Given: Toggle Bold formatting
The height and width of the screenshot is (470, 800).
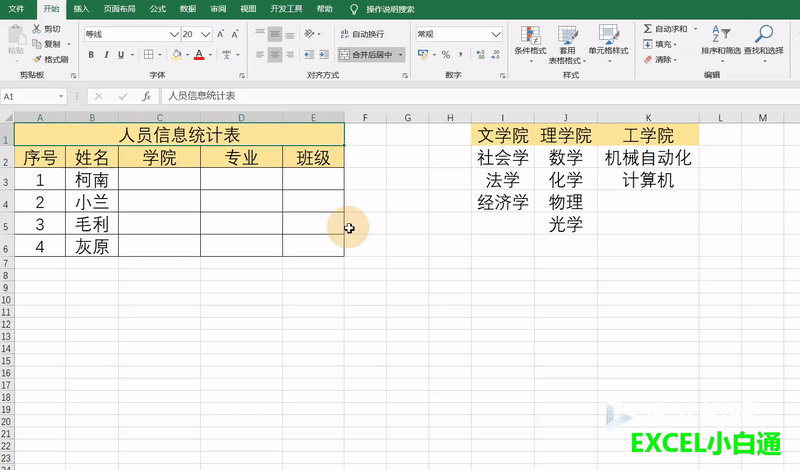Looking at the screenshot, I should [x=91, y=54].
